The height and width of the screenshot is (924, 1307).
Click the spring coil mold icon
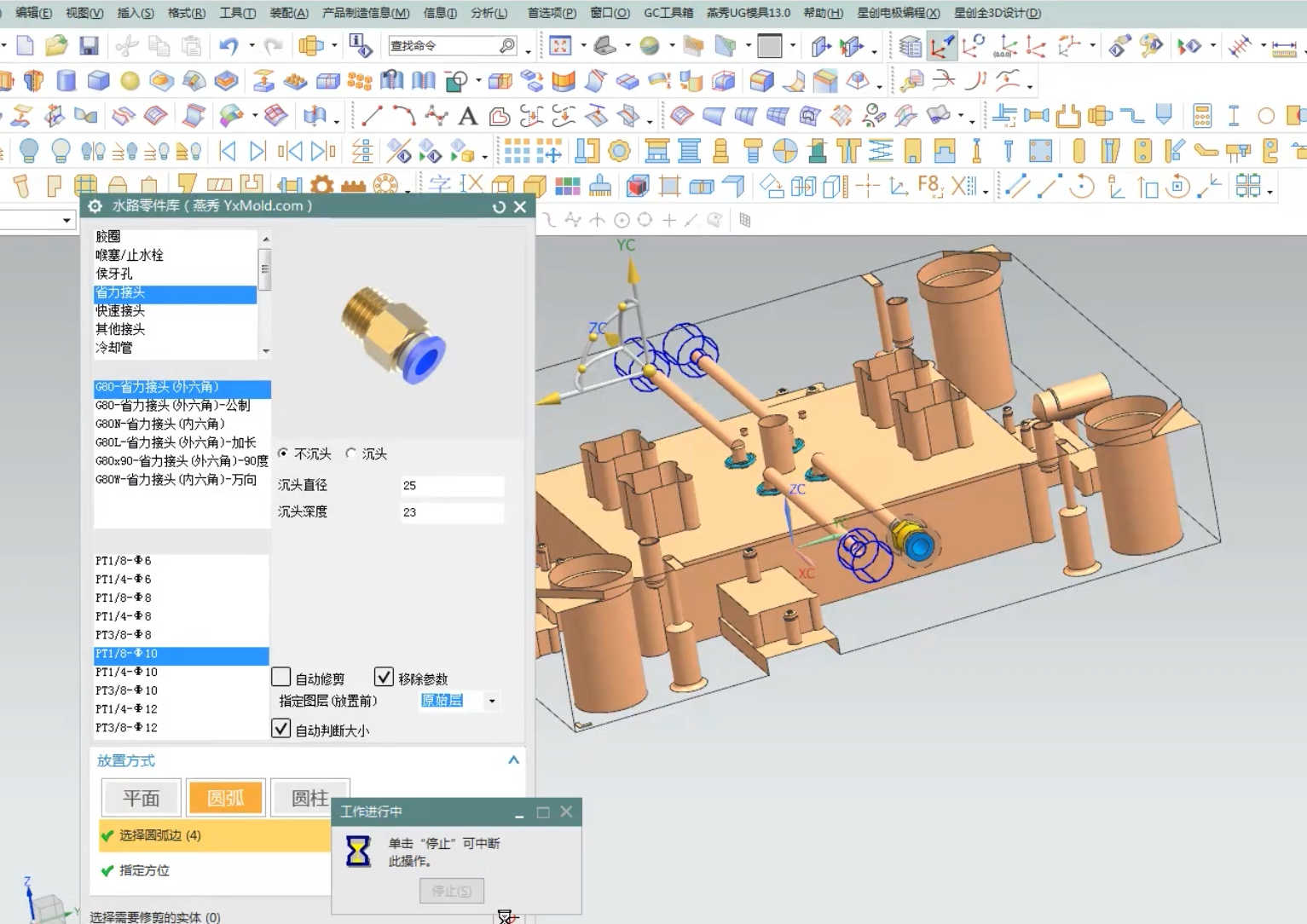pyautogui.click(x=881, y=151)
